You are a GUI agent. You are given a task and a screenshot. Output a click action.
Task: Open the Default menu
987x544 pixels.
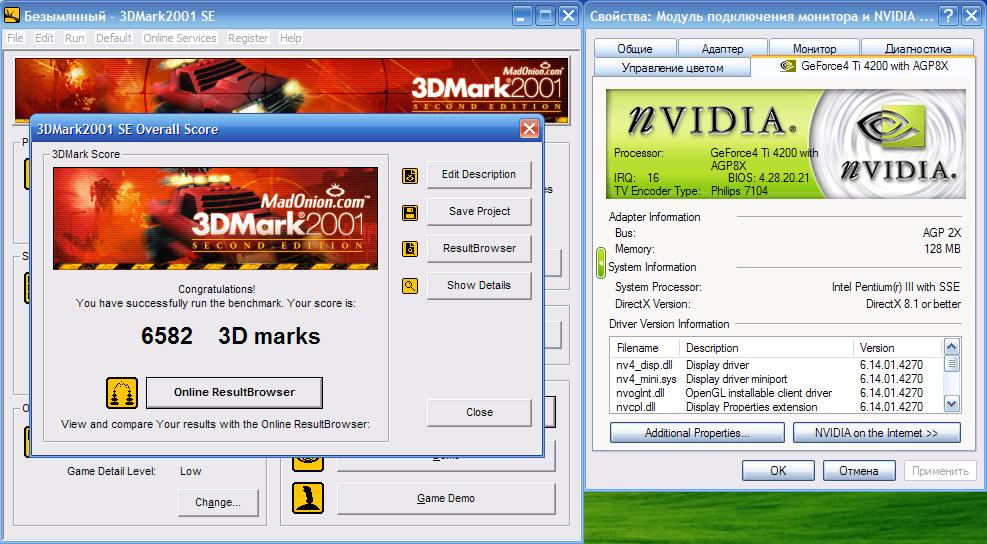tap(114, 38)
